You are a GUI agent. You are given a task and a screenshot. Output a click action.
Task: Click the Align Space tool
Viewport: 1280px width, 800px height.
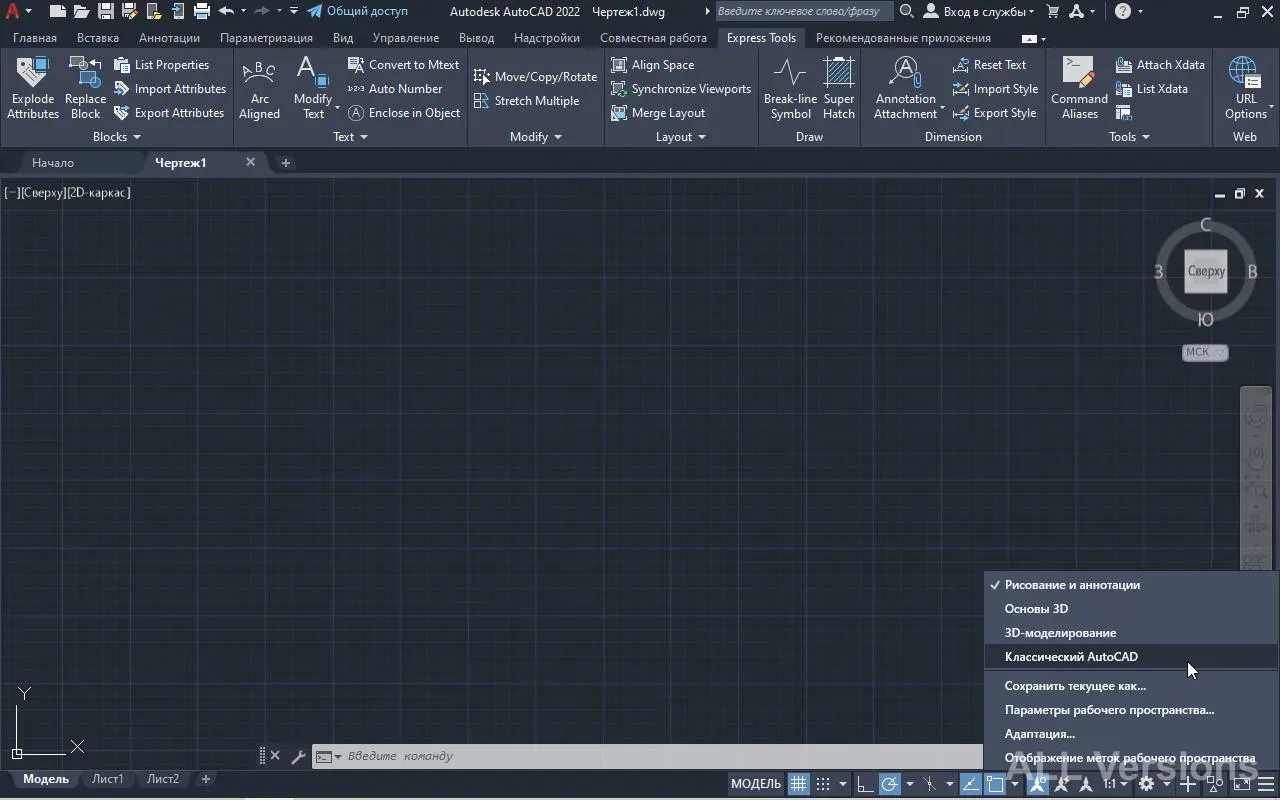(x=652, y=65)
